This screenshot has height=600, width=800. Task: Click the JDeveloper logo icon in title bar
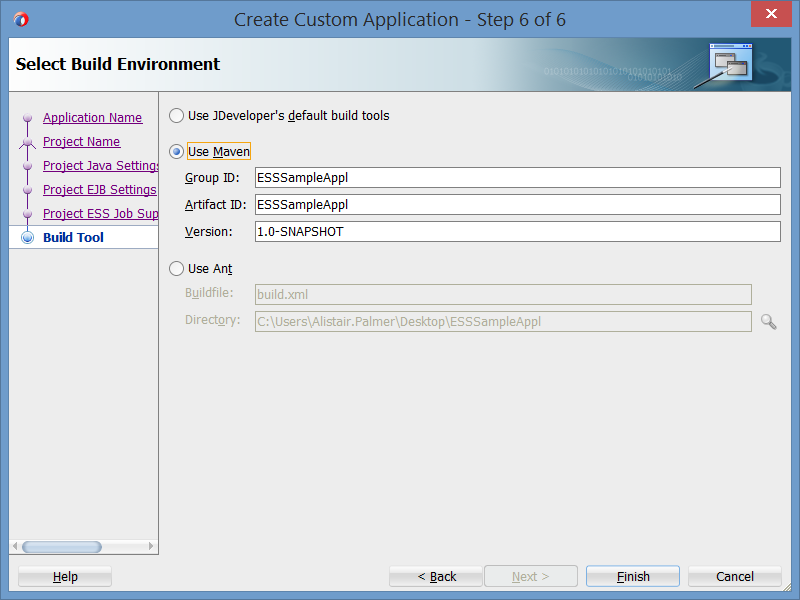(21, 18)
